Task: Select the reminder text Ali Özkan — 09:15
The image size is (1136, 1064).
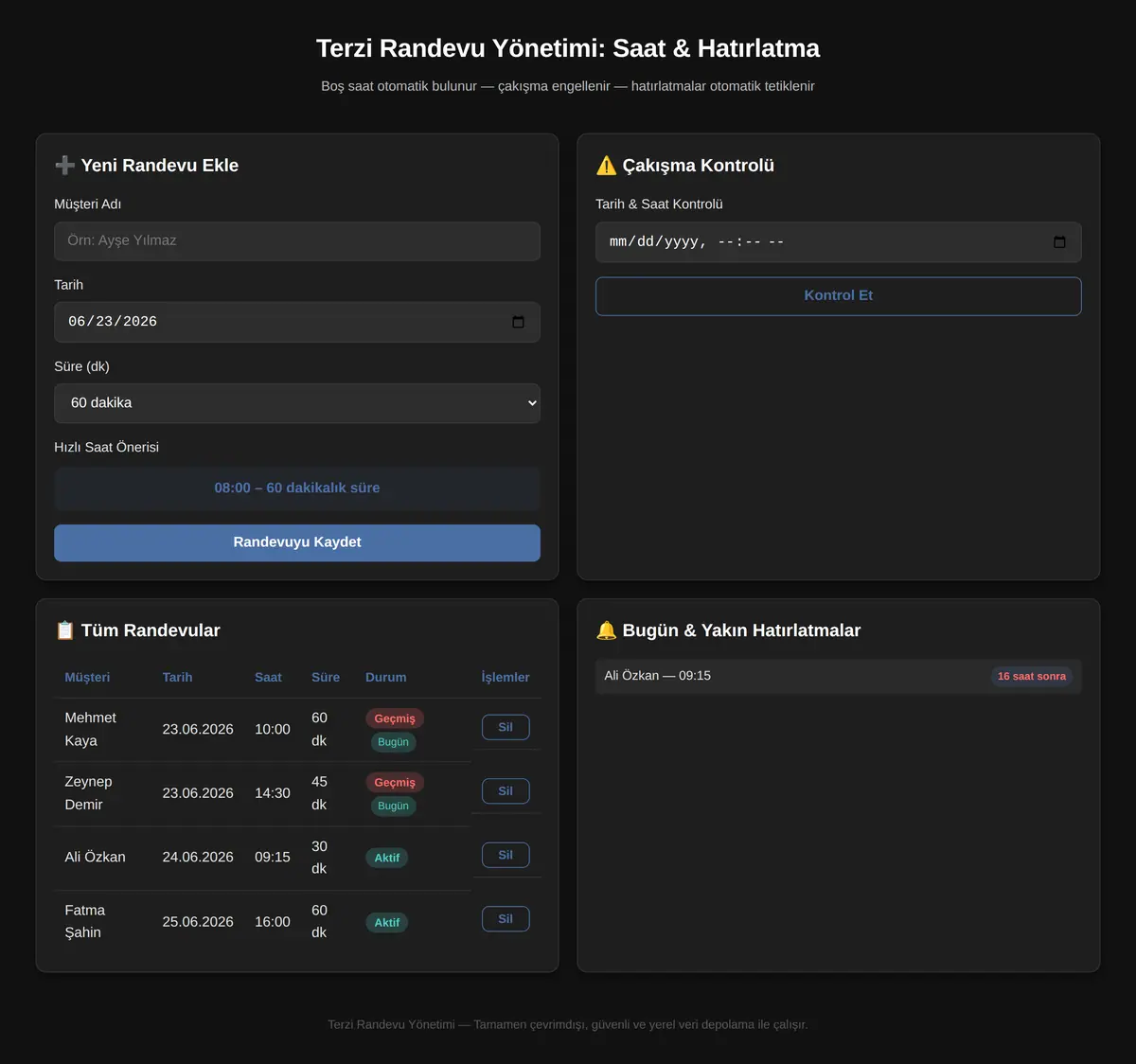Action: 658,676
